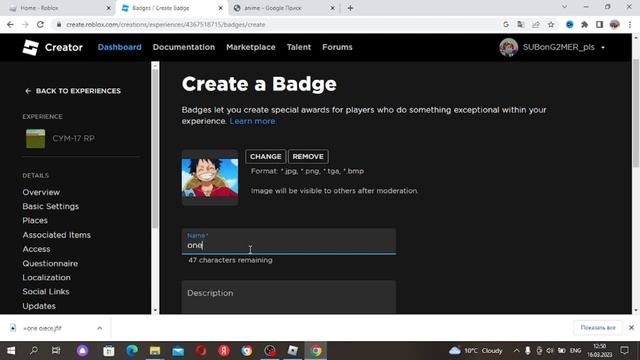Follow the Learn more link

point(252,121)
